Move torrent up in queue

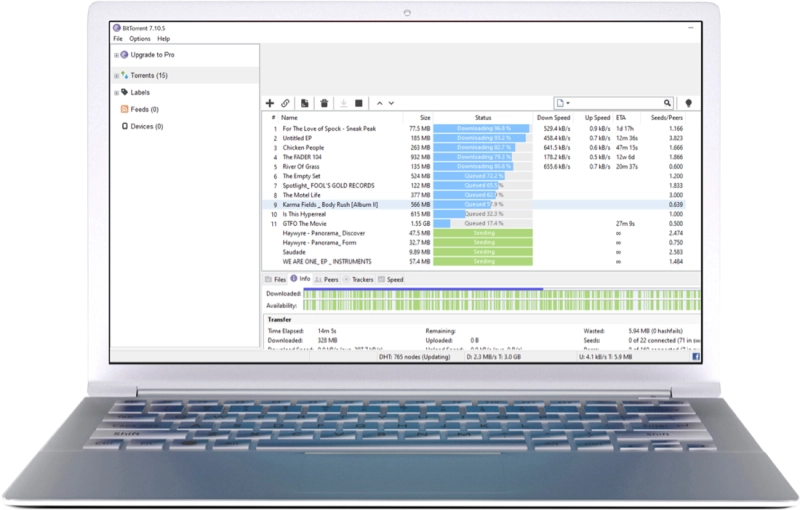click(380, 103)
